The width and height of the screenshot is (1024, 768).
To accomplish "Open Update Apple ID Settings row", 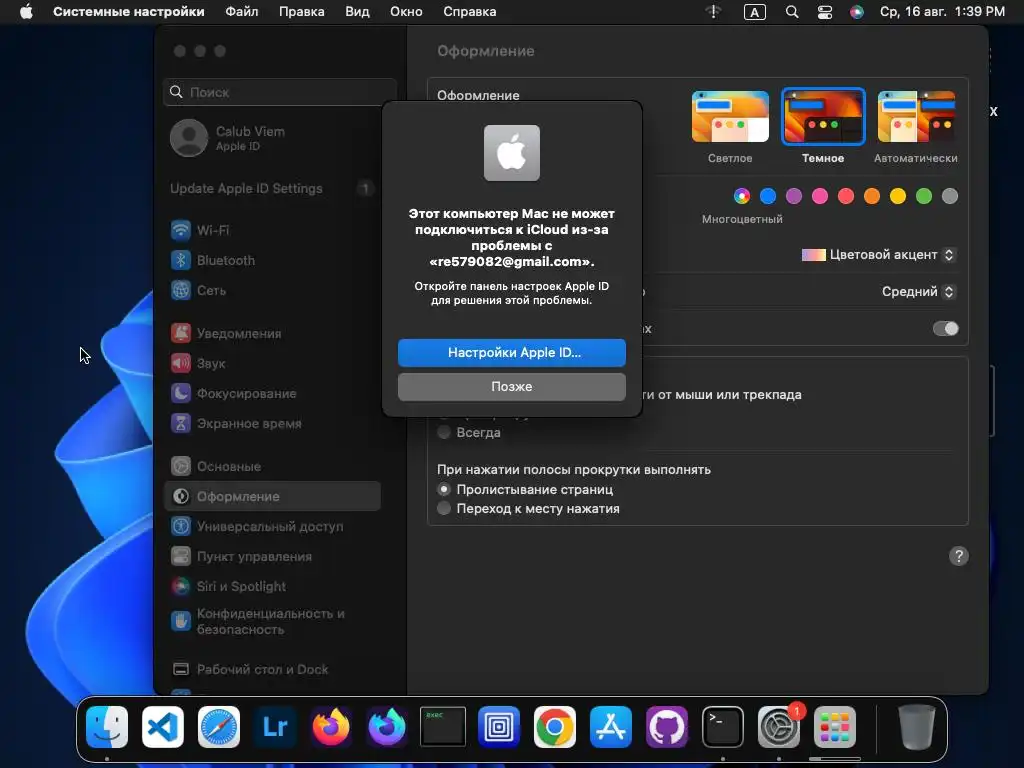I will click(x=272, y=188).
